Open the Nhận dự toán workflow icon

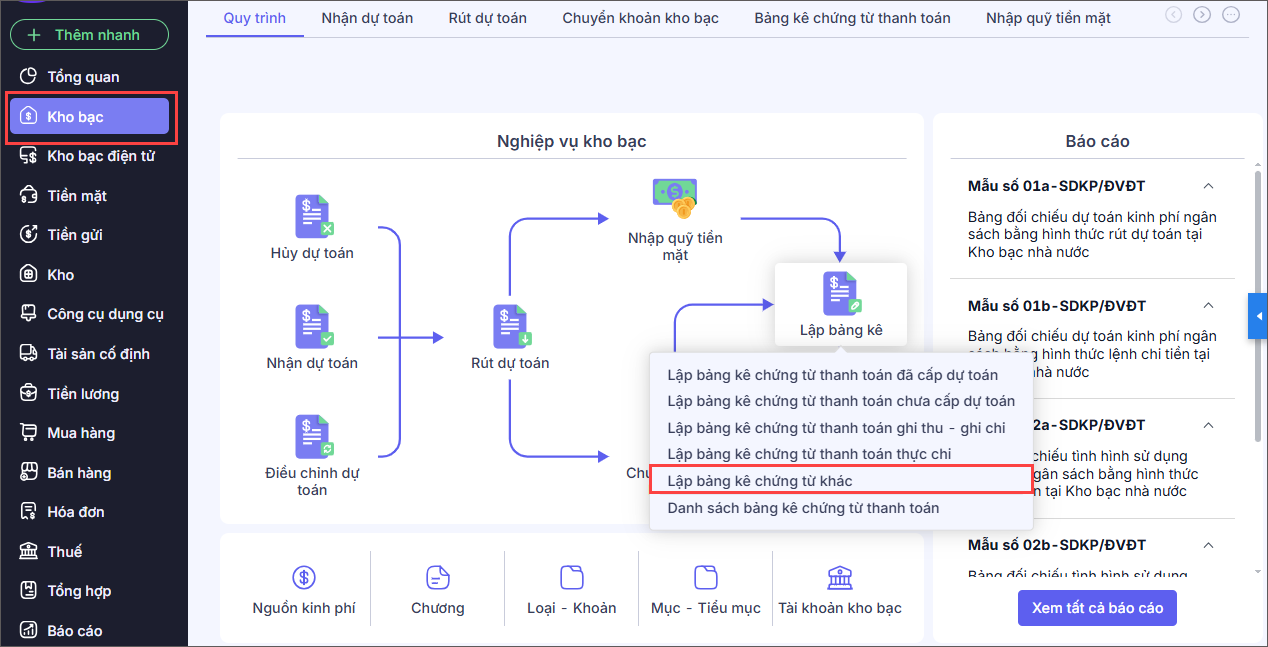coord(313,326)
